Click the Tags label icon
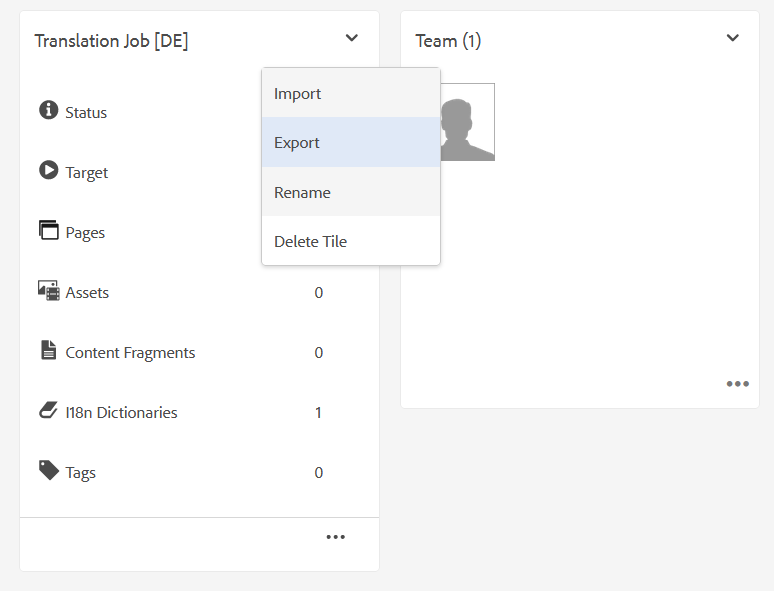774x591 pixels. [48, 470]
